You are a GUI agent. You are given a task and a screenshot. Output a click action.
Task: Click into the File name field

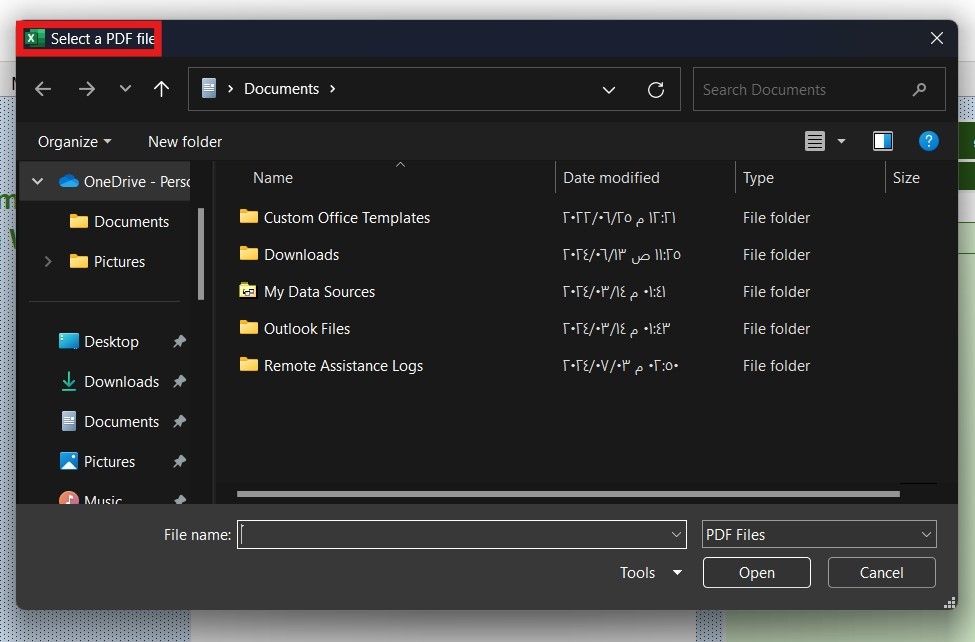(461, 534)
